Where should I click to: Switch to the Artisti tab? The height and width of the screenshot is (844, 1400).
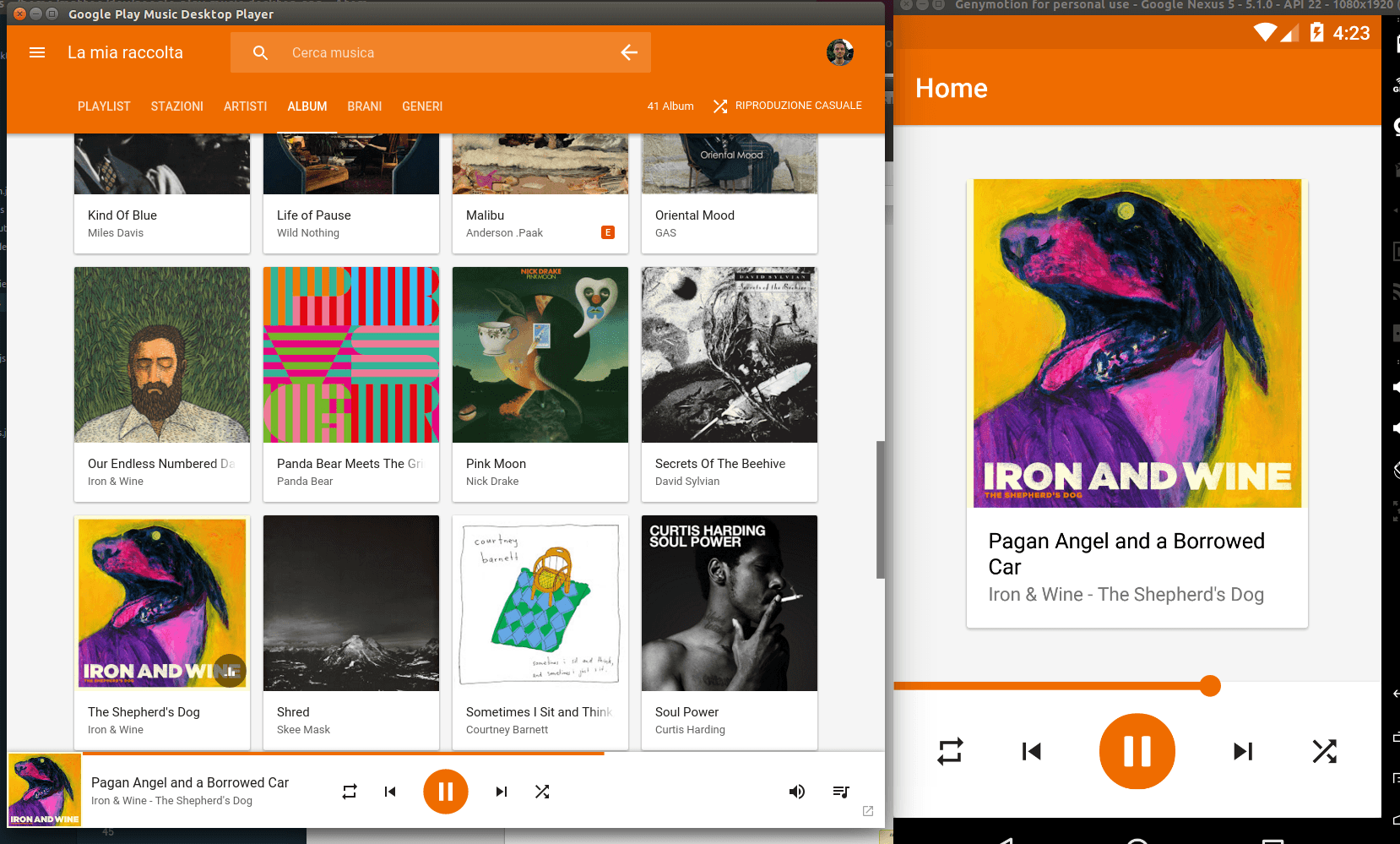pyautogui.click(x=245, y=106)
